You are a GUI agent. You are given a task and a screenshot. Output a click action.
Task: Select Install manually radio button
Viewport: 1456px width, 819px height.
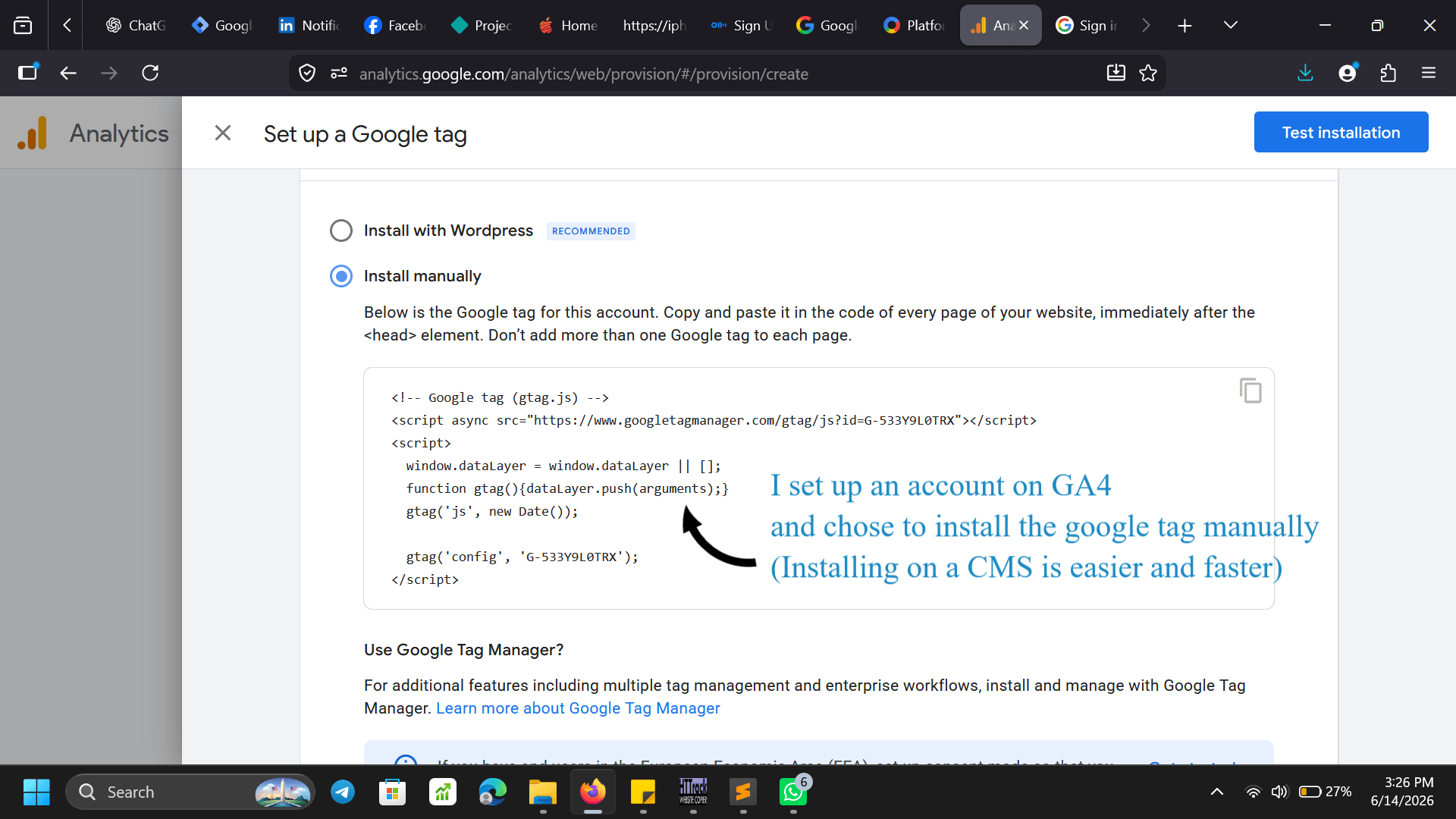[x=341, y=276]
